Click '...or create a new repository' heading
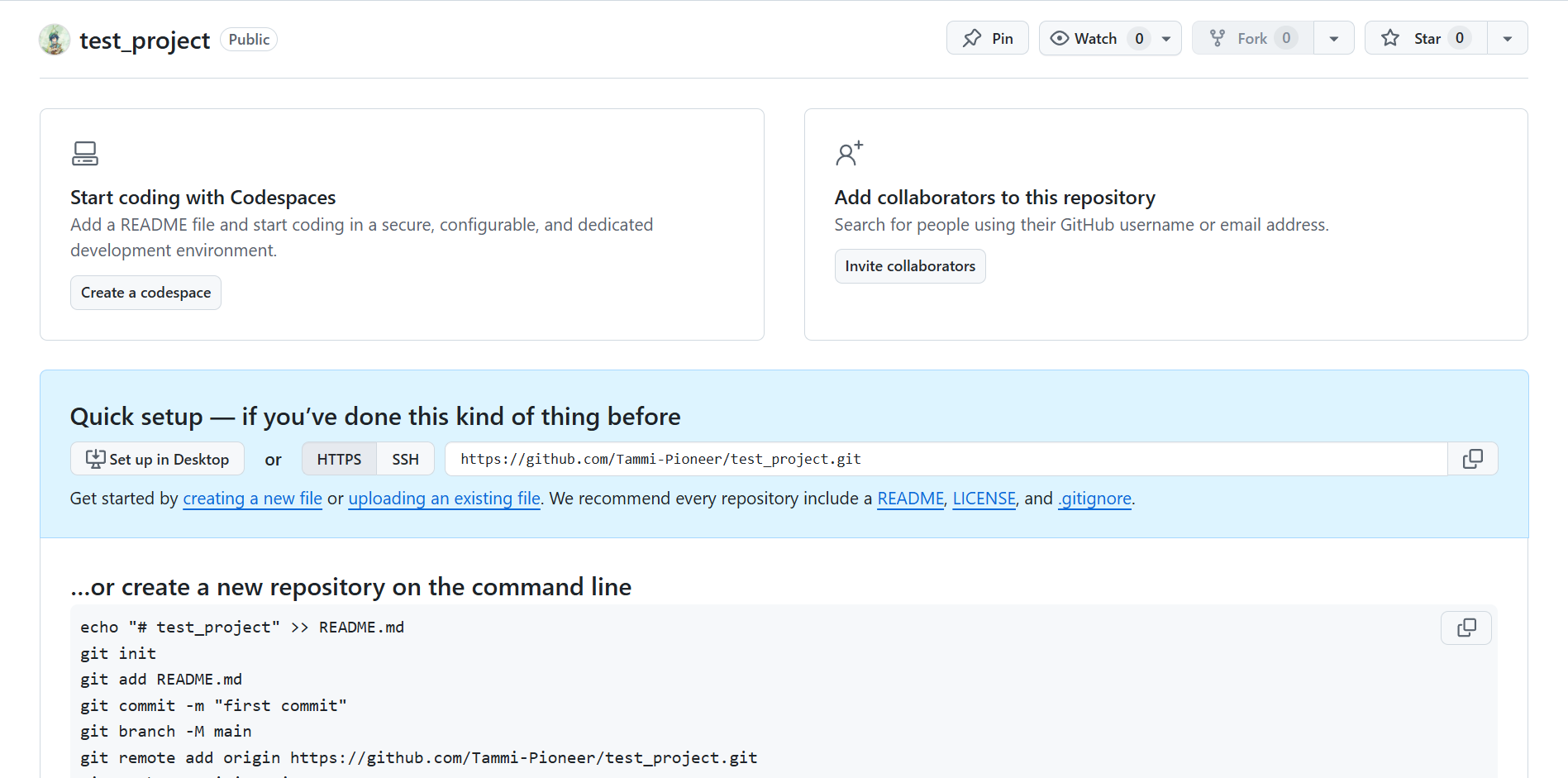The width and height of the screenshot is (1568, 778). pyautogui.click(x=350, y=587)
